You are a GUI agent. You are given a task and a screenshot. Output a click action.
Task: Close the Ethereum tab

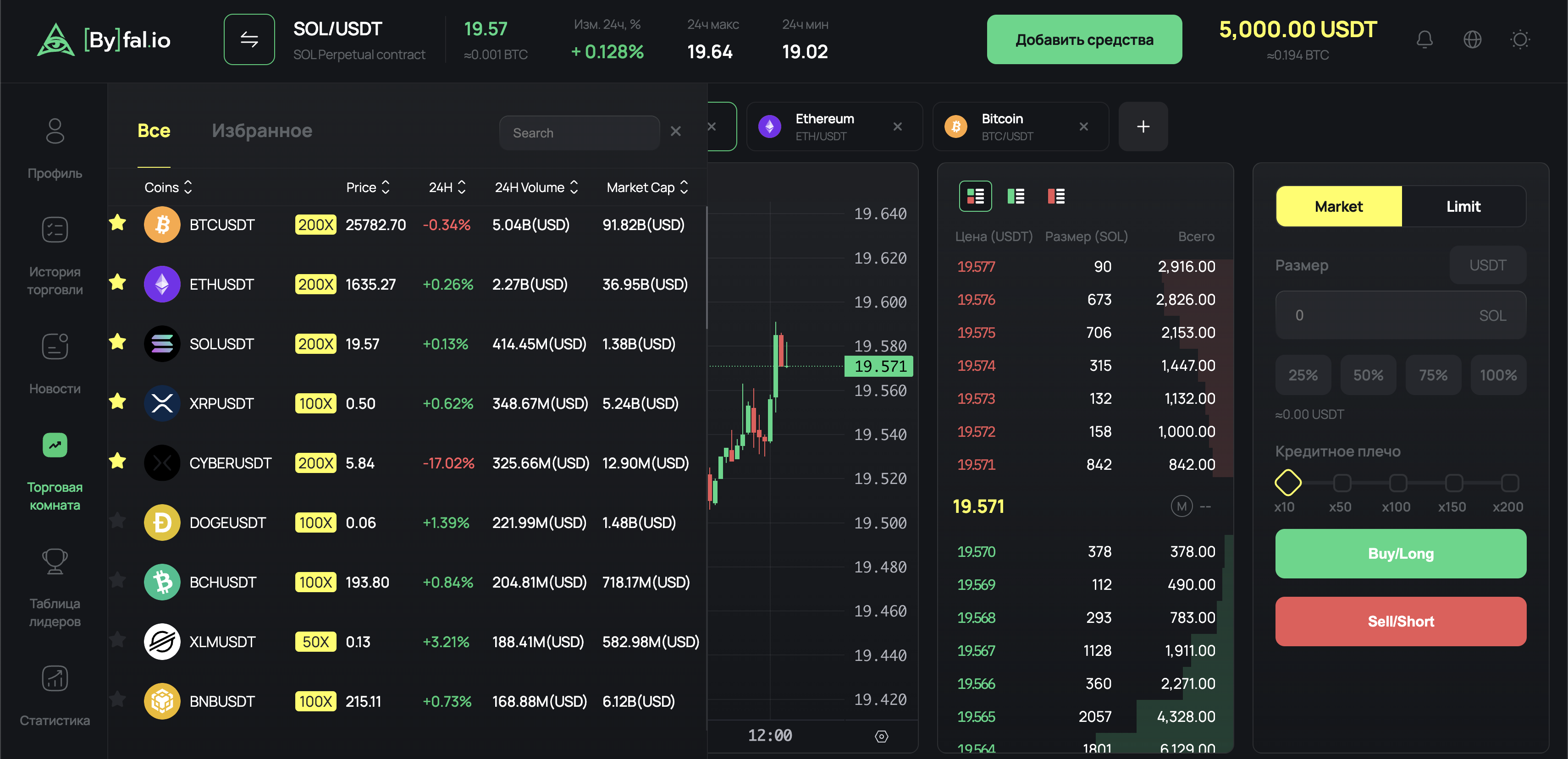tap(897, 126)
